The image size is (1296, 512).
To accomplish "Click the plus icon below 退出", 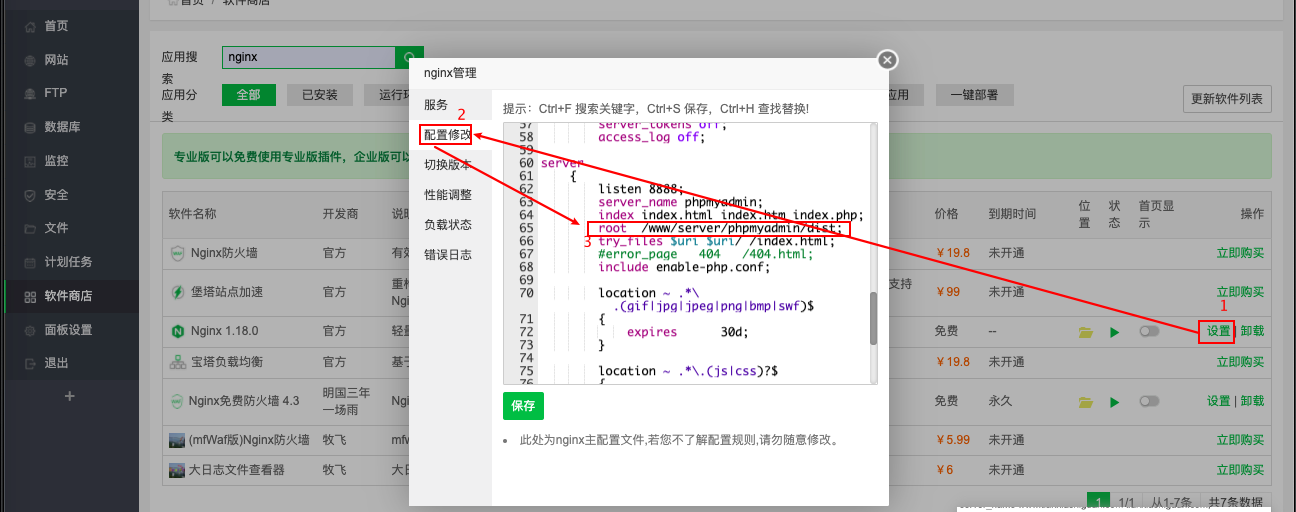I will coord(69,396).
